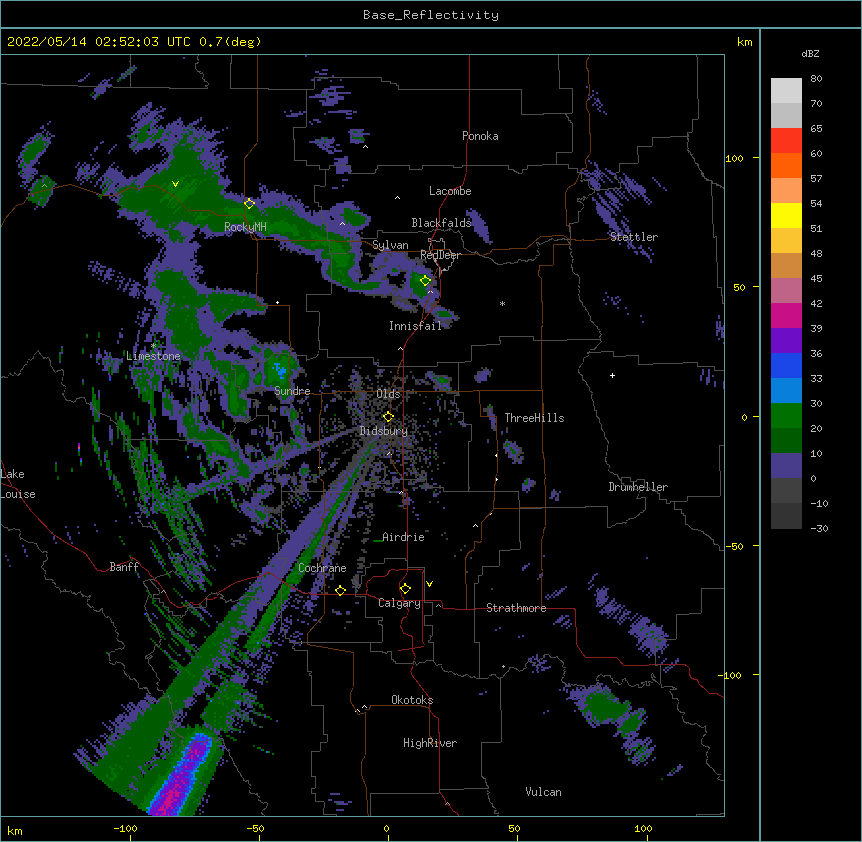Screen dimensions: 862x842
Task: Select the yellow diamond marker below Cochrane
Action: tap(341, 591)
